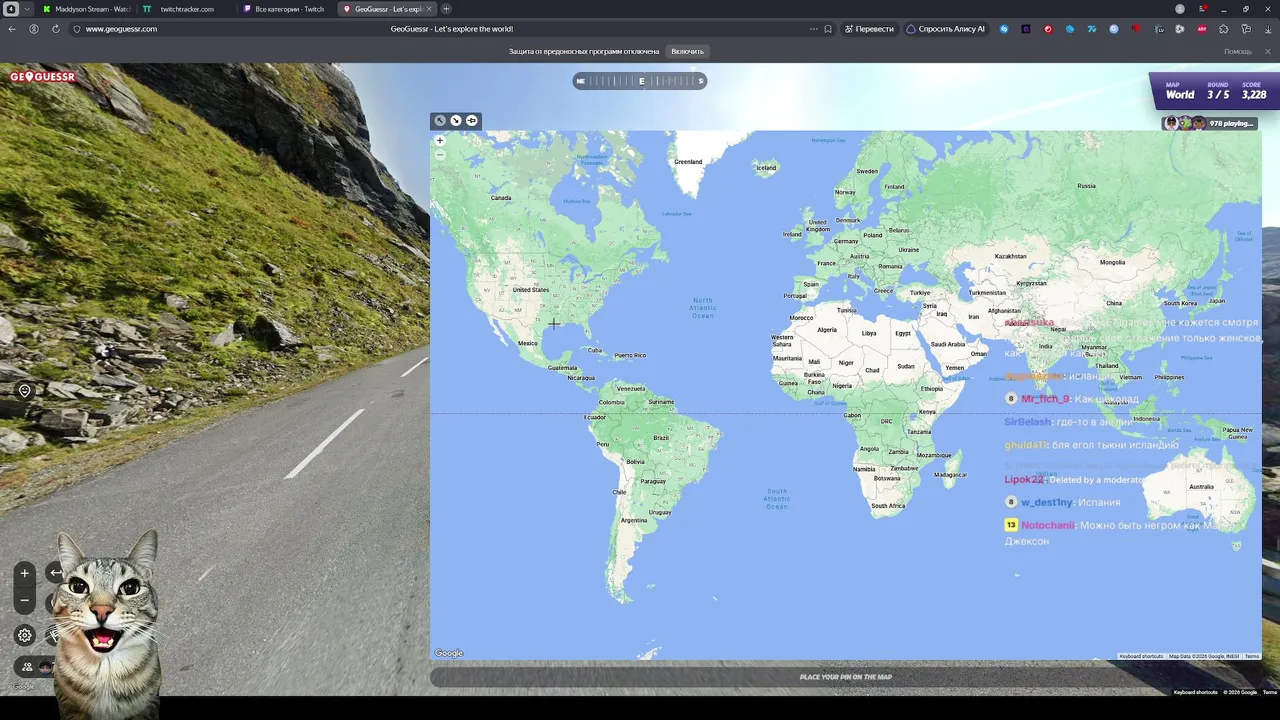Viewport: 1280px width, 720px height.
Task: Click Brazil label on the world map
Action: coord(661,438)
